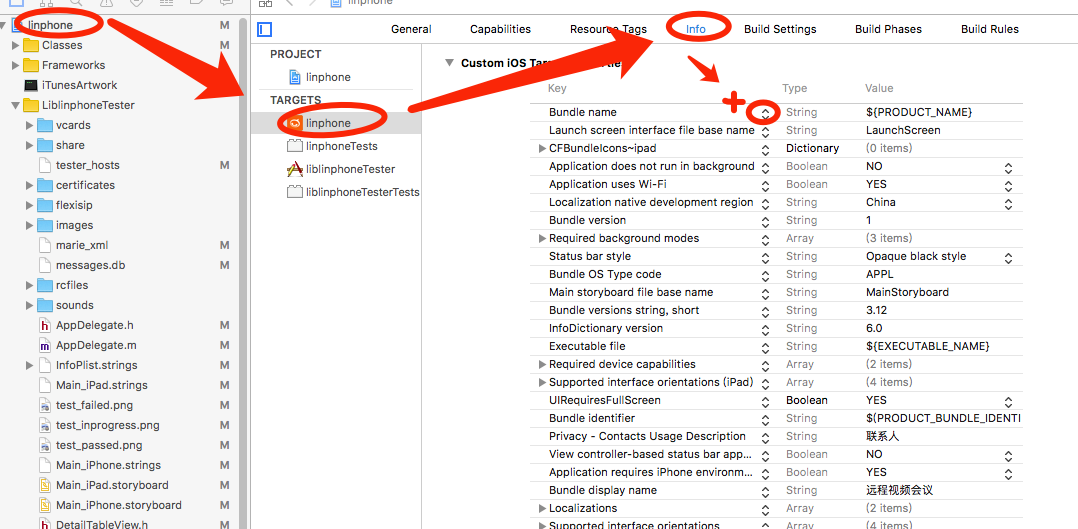Select the flexisip folder icon
This screenshot has width=1078, height=529.
pyautogui.click(x=45, y=205)
